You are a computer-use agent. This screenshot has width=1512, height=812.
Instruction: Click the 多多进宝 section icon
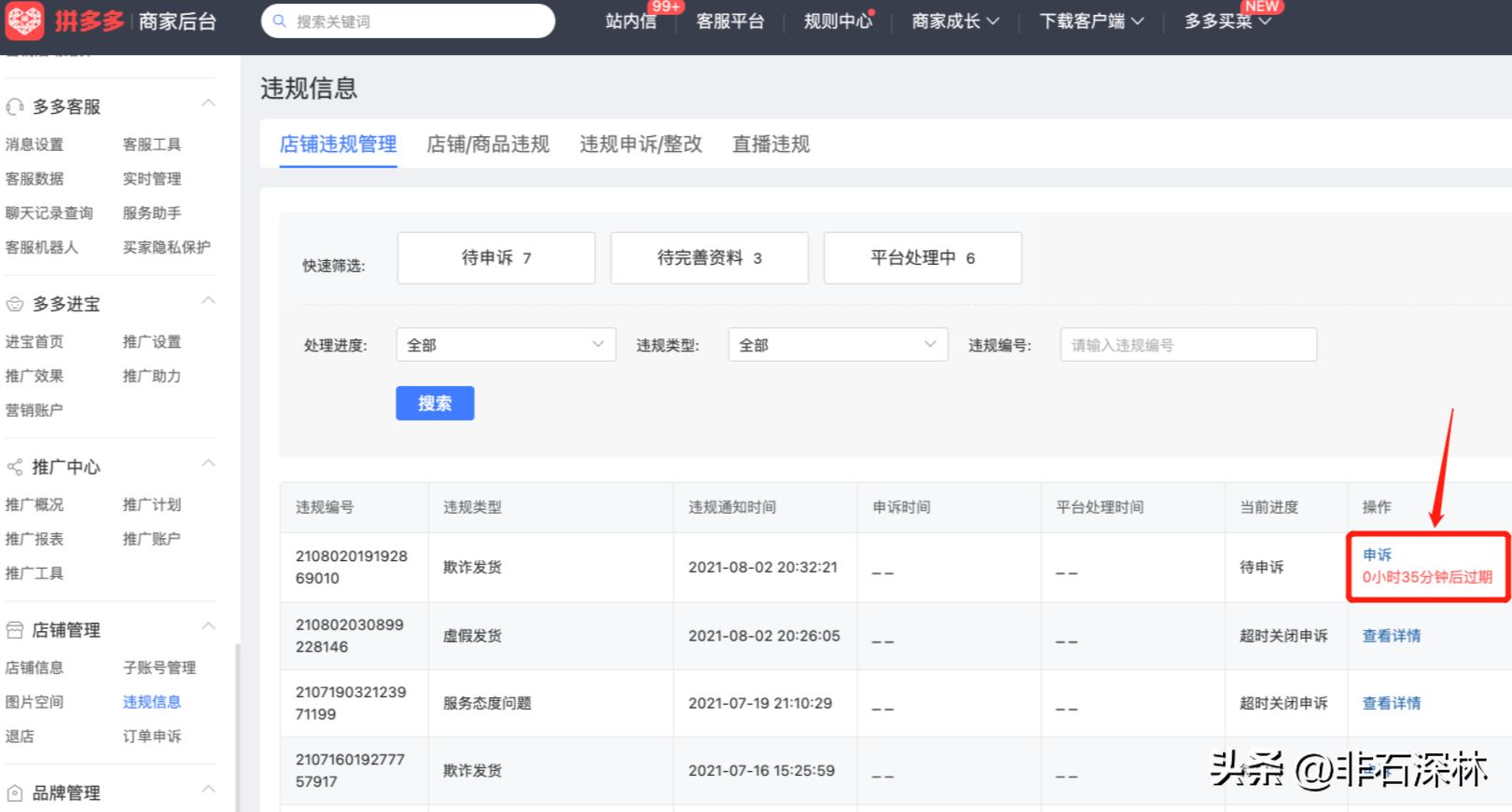pyautogui.click(x=15, y=304)
